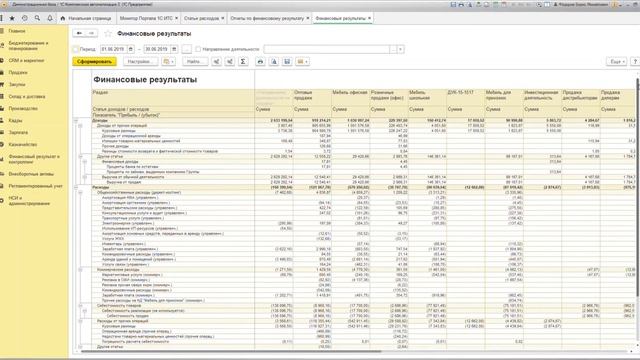The width and height of the screenshot is (640, 360).
Task: Switch to the Начальная страница tab
Action: 86,18
